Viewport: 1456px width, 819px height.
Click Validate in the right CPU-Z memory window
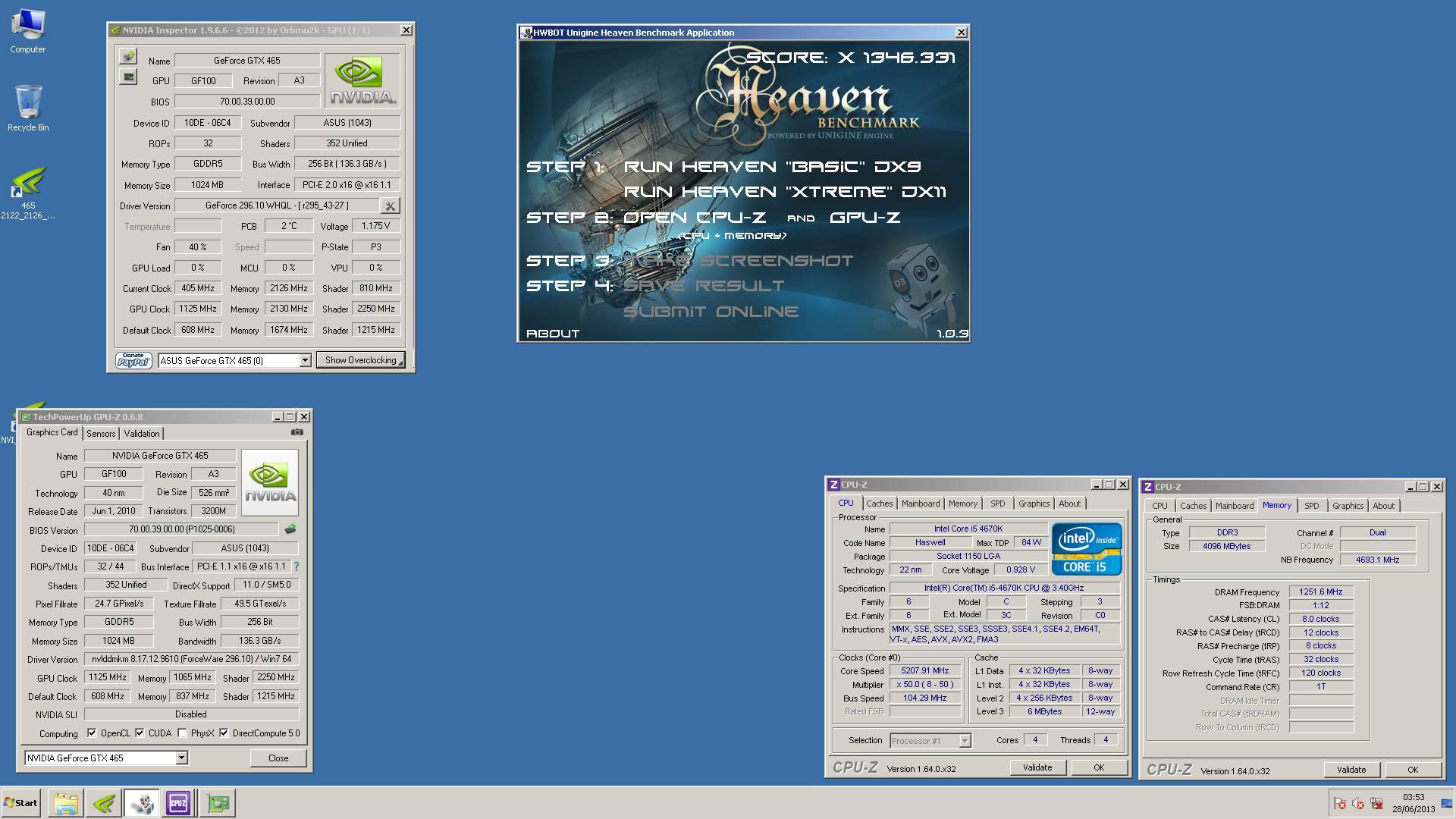click(x=1351, y=770)
